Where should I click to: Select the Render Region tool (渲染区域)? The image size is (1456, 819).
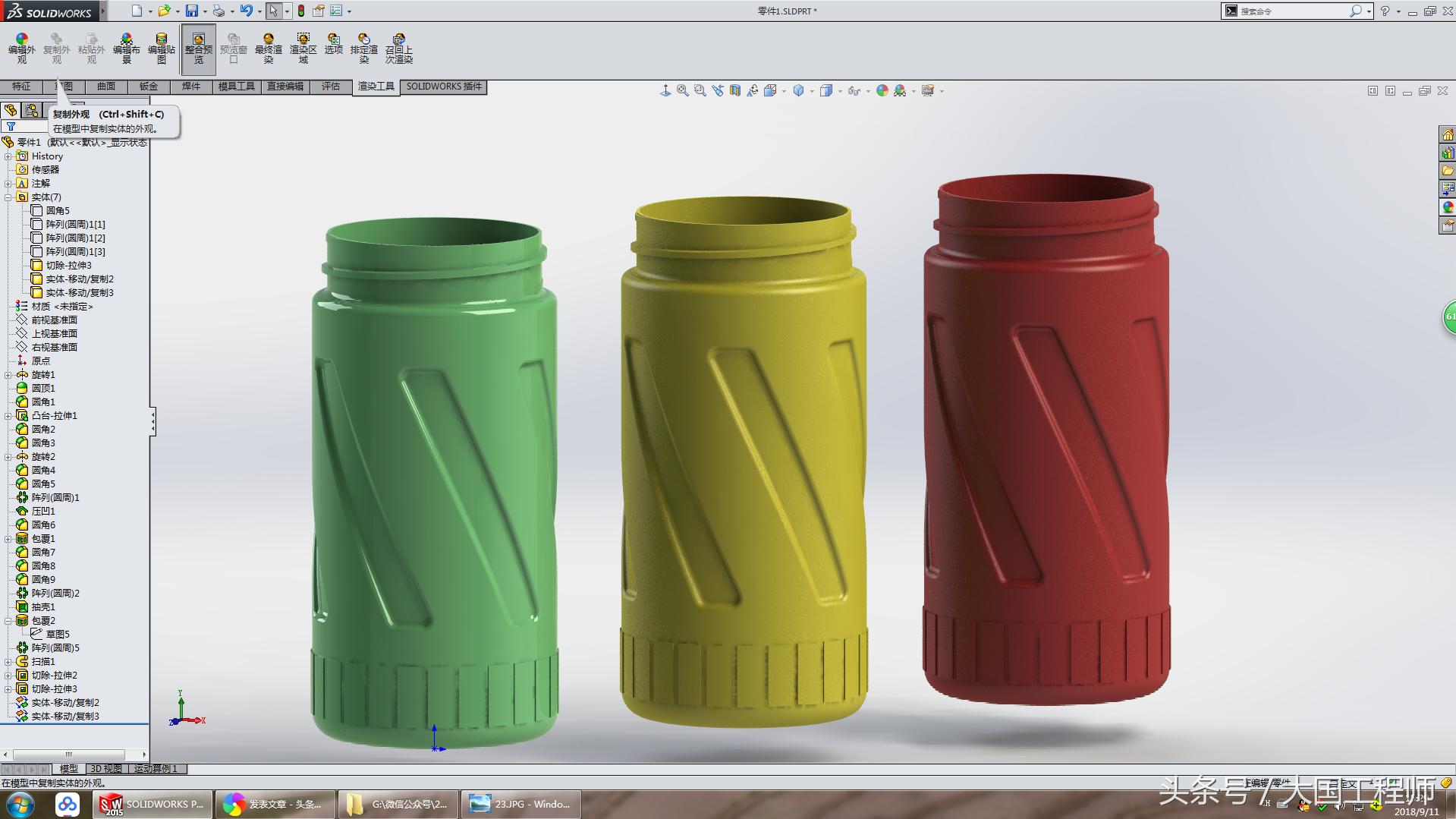point(303,47)
